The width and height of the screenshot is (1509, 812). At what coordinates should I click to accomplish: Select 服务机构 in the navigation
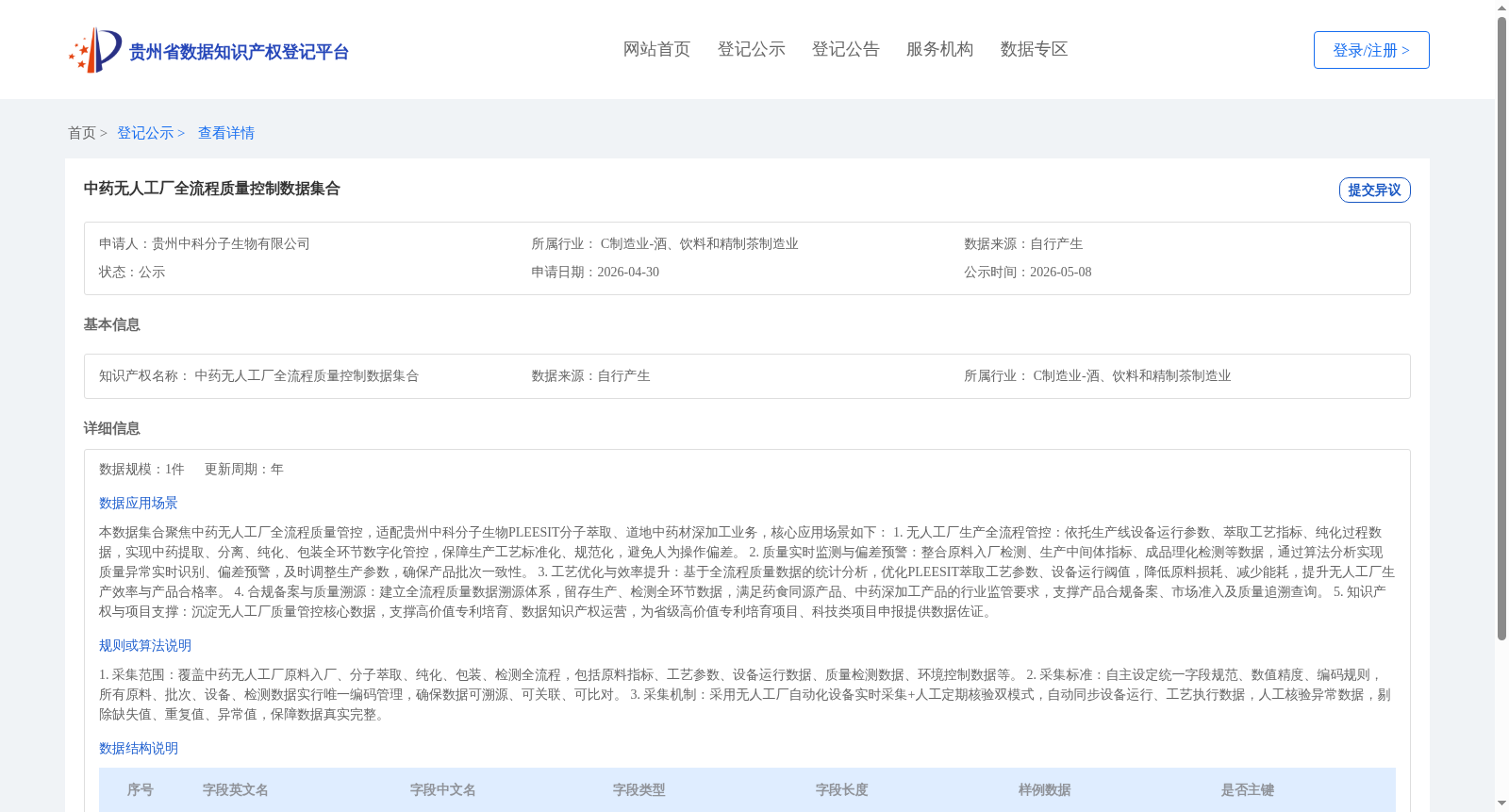point(939,49)
